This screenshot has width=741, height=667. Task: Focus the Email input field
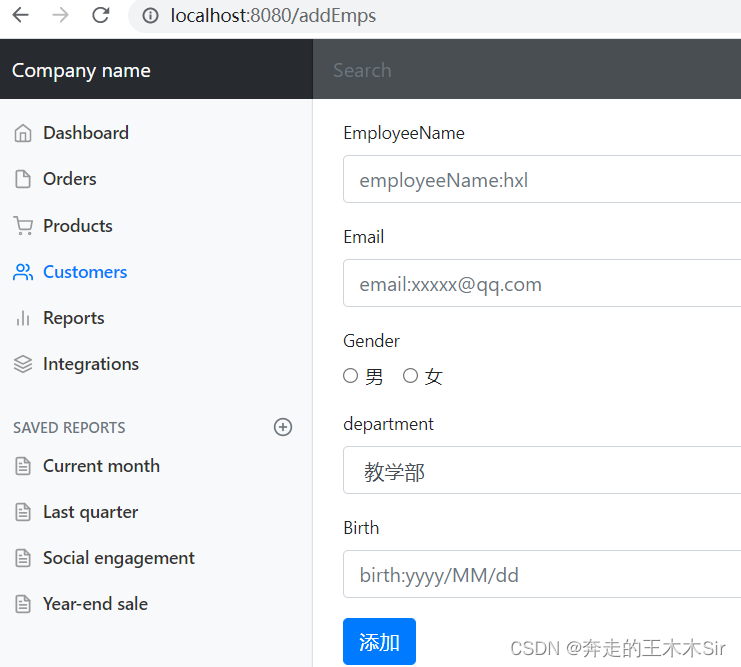click(x=542, y=283)
